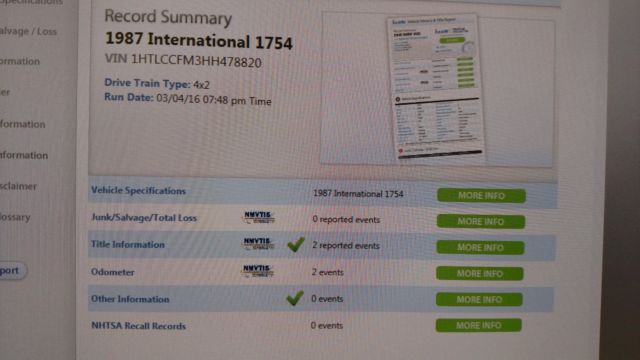
Task: Open MORE INFO for Odometer
Action: [480, 273]
